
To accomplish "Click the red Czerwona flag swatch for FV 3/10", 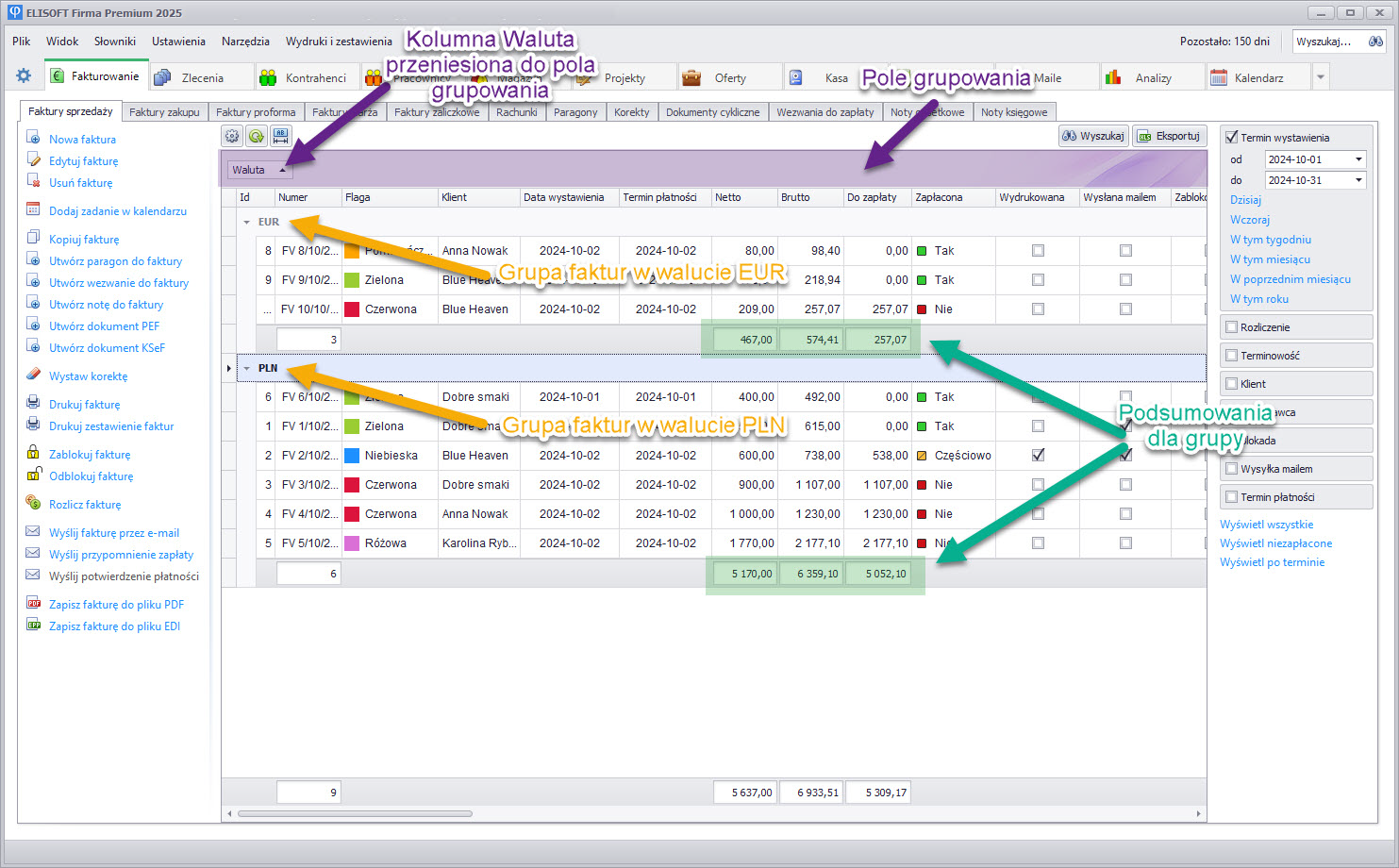I will tap(353, 485).
